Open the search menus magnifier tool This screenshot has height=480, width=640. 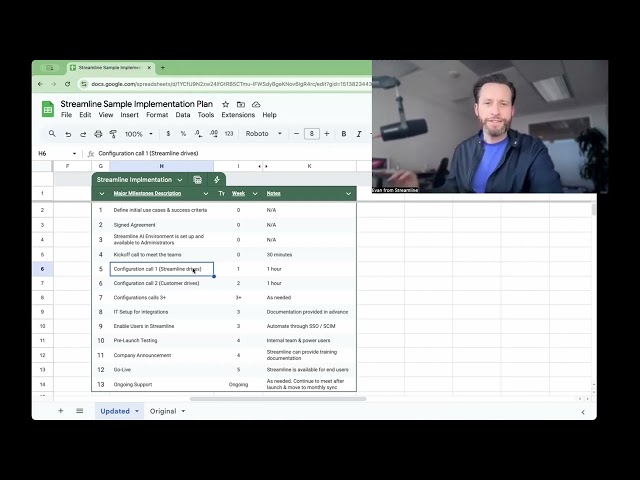pos(52,133)
